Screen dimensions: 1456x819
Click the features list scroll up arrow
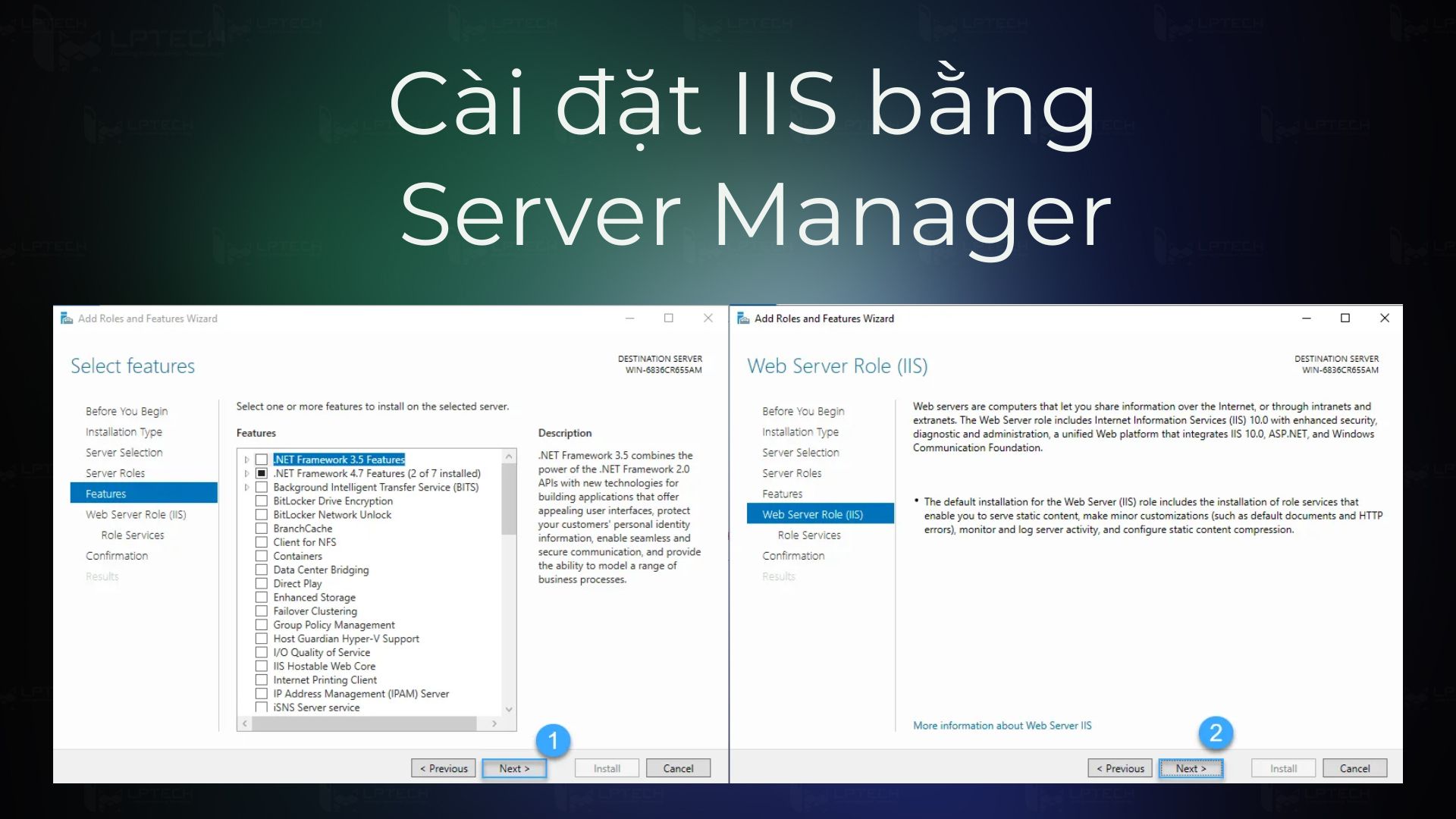tap(509, 457)
